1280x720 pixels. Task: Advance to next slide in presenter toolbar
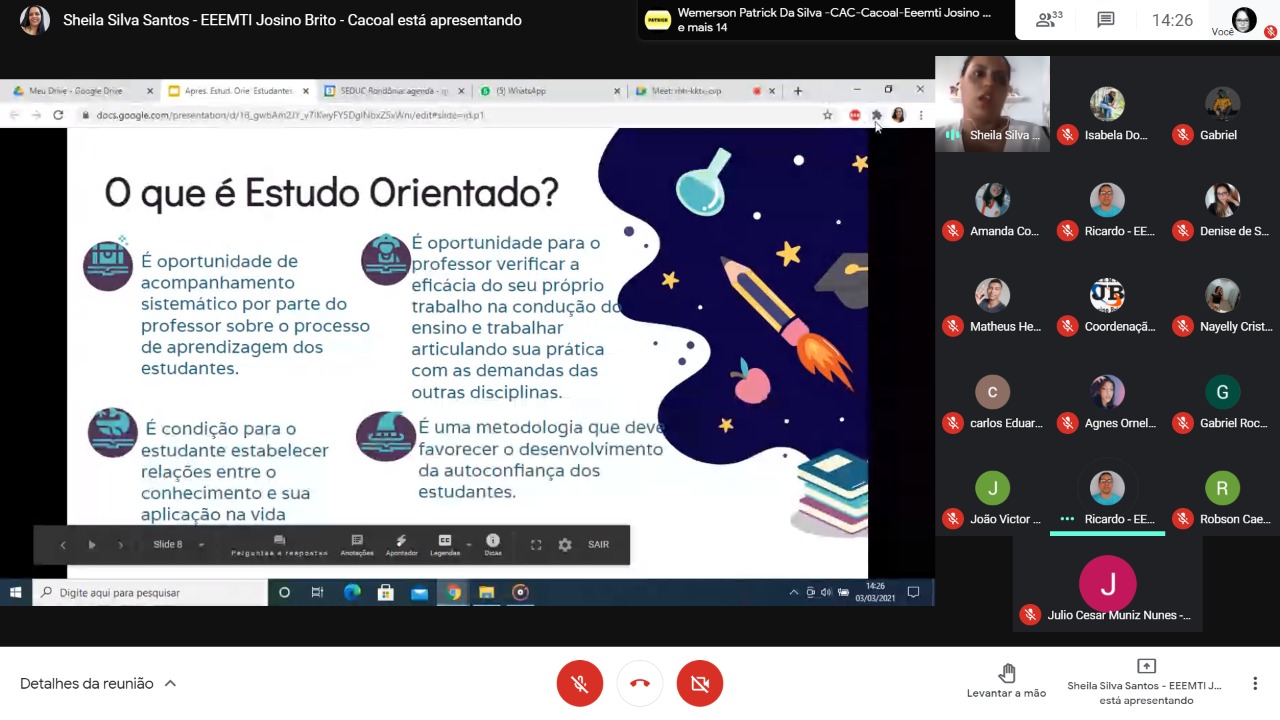pos(120,545)
